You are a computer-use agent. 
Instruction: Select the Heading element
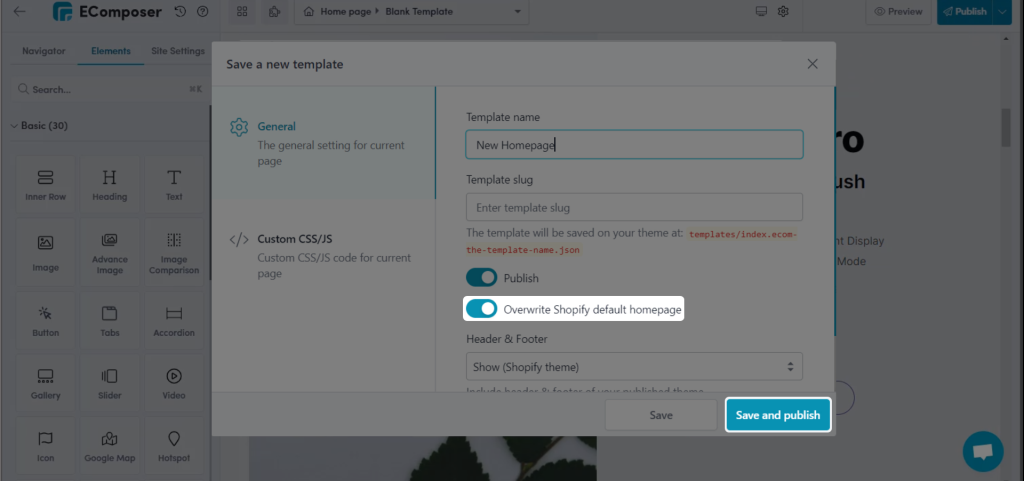click(x=109, y=184)
